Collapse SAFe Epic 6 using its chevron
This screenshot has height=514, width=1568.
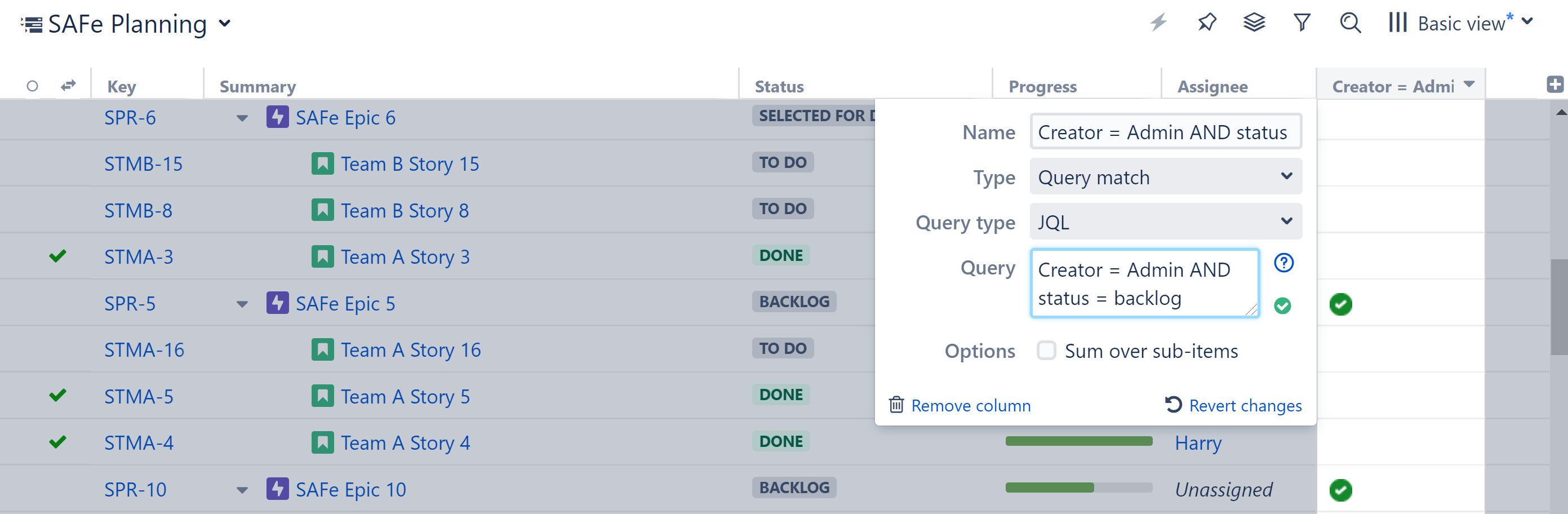242,119
